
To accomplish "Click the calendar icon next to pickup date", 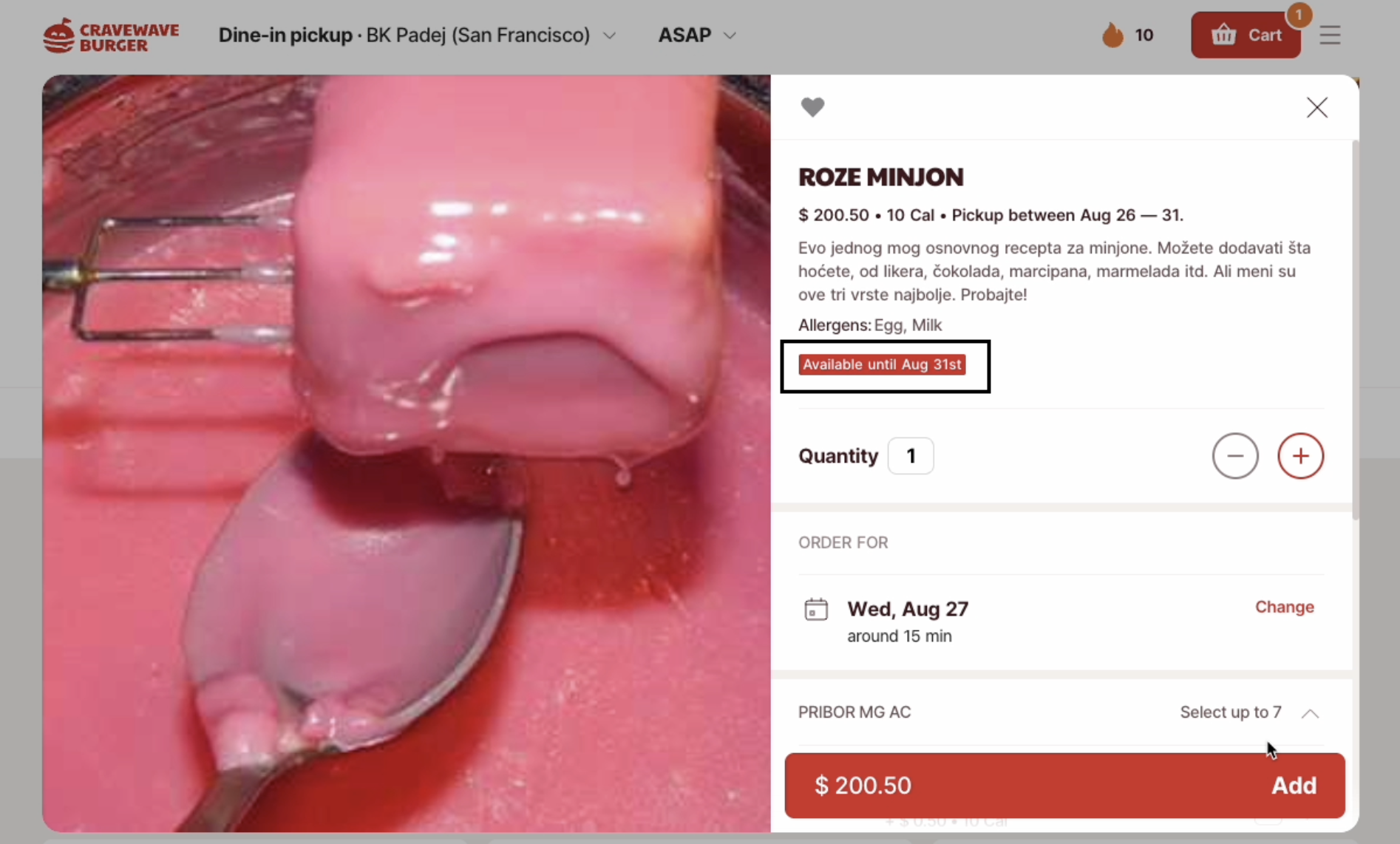I will [x=815, y=608].
